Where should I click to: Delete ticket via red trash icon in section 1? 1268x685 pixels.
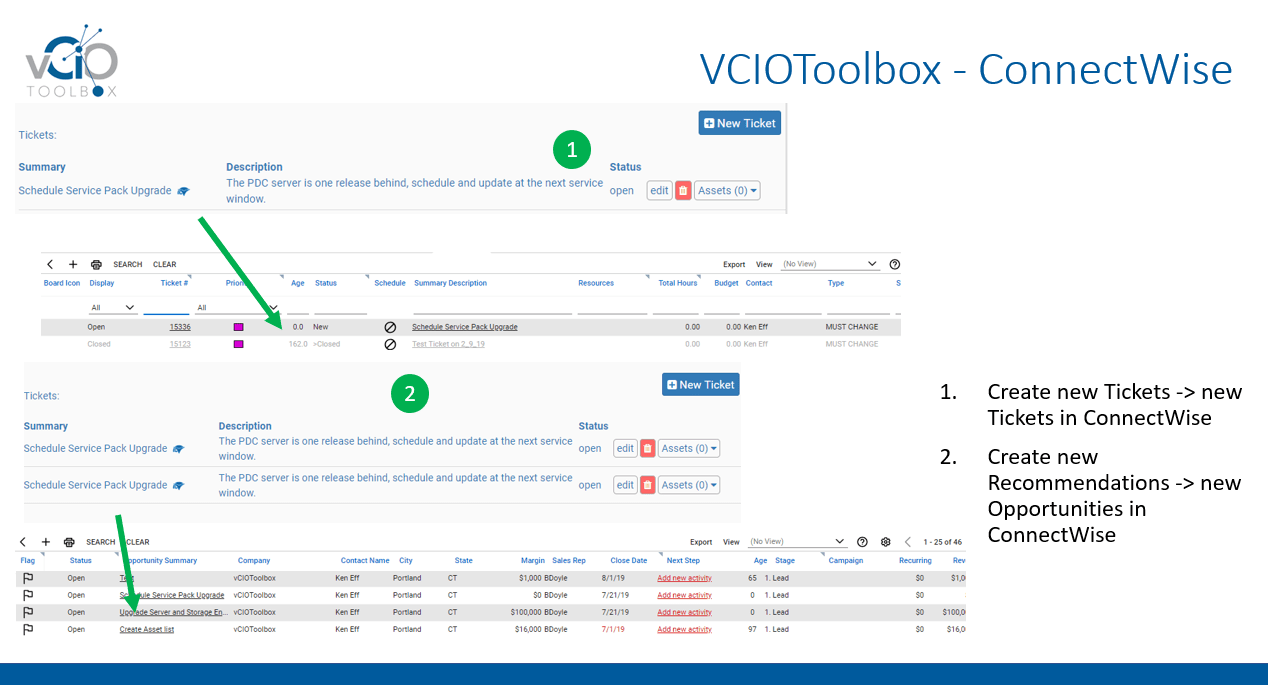point(683,190)
